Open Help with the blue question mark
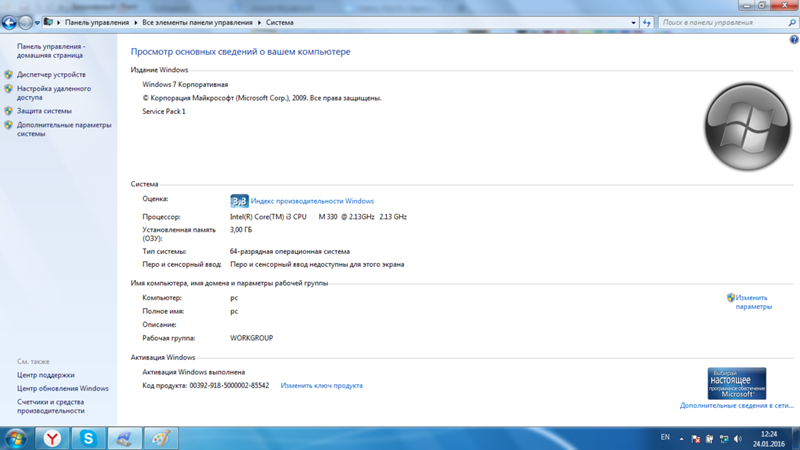The width and height of the screenshot is (800, 450). coord(794,39)
